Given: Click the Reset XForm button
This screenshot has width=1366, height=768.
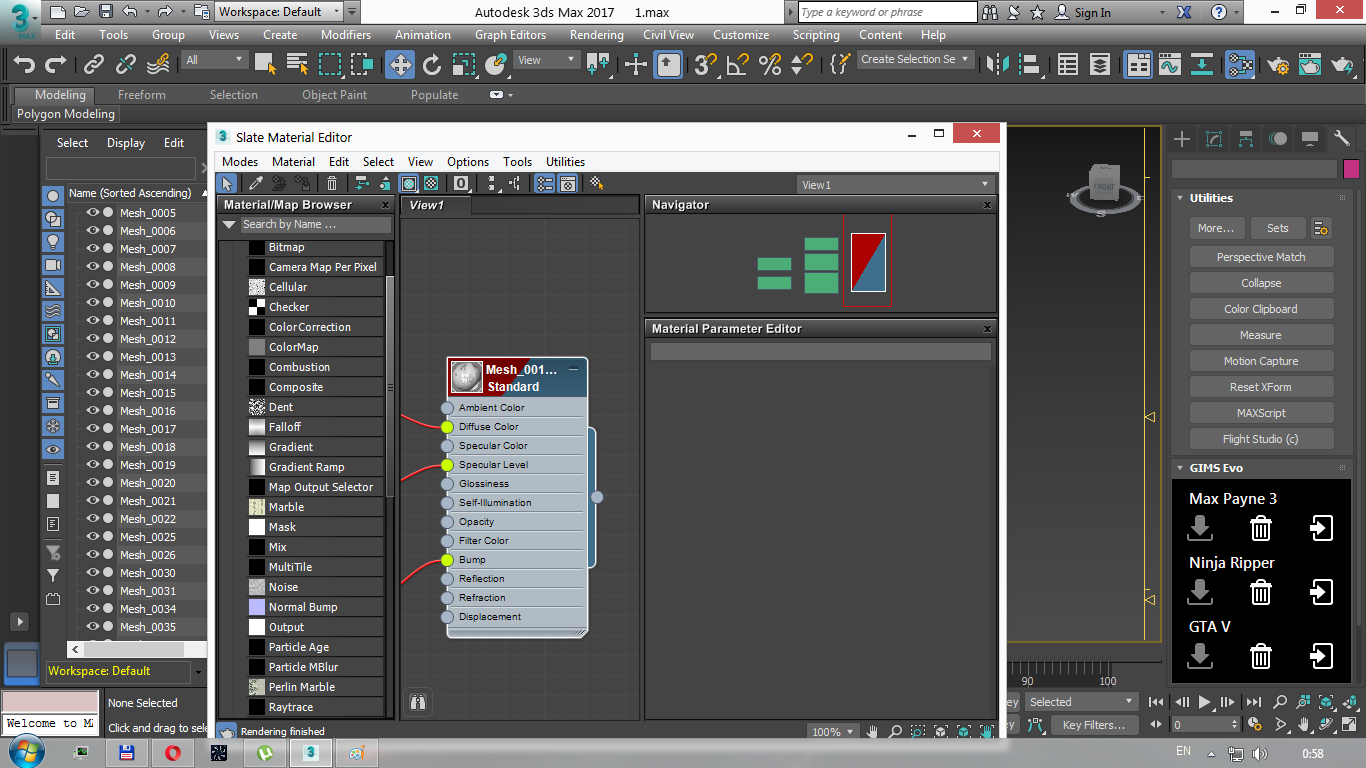Looking at the screenshot, I should click(1260, 387).
